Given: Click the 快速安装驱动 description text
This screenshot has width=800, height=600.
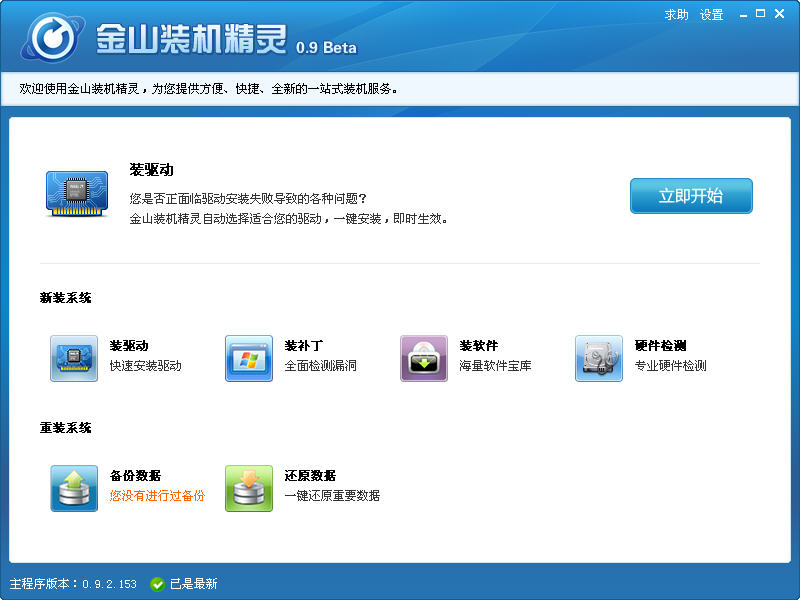Looking at the screenshot, I should click(145, 366).
